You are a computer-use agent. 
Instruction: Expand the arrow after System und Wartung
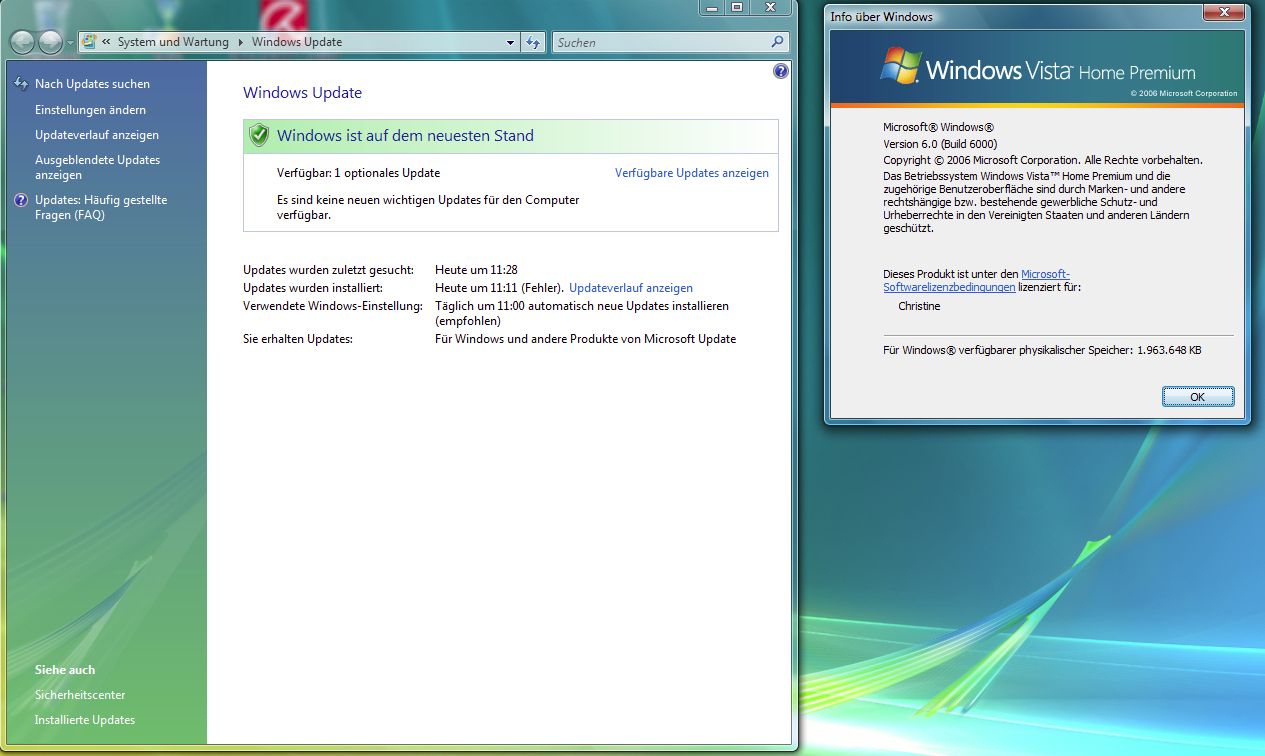point(241,42)
